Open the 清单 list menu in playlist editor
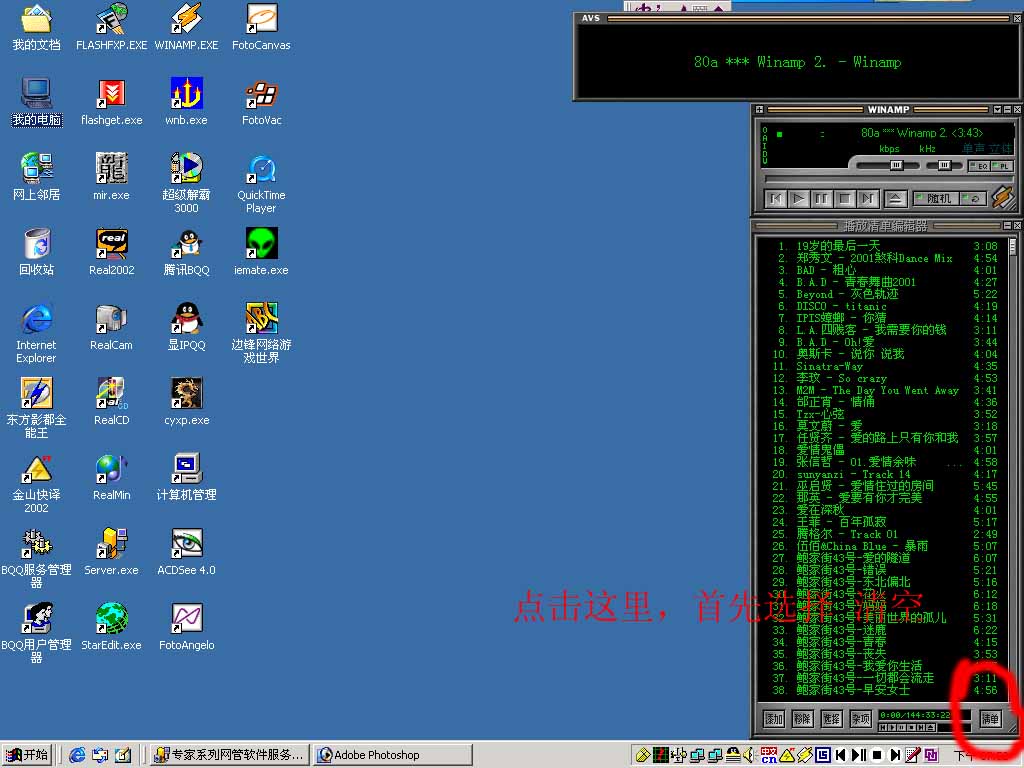 tap(990, 718)
